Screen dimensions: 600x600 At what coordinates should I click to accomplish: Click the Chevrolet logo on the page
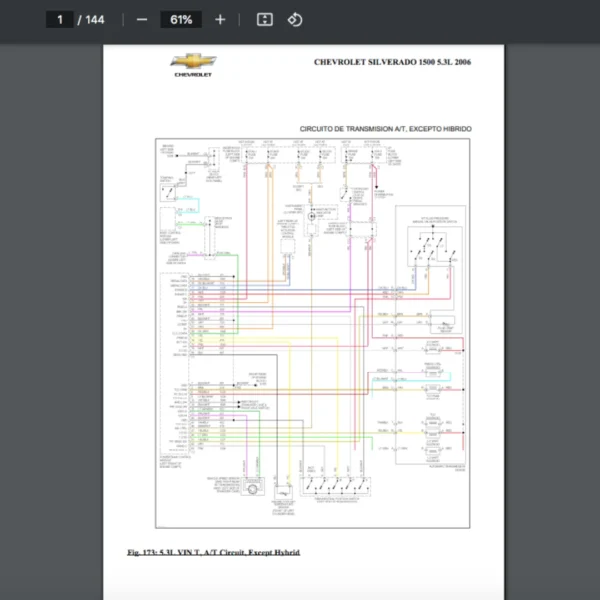click(x=193, y=65)
